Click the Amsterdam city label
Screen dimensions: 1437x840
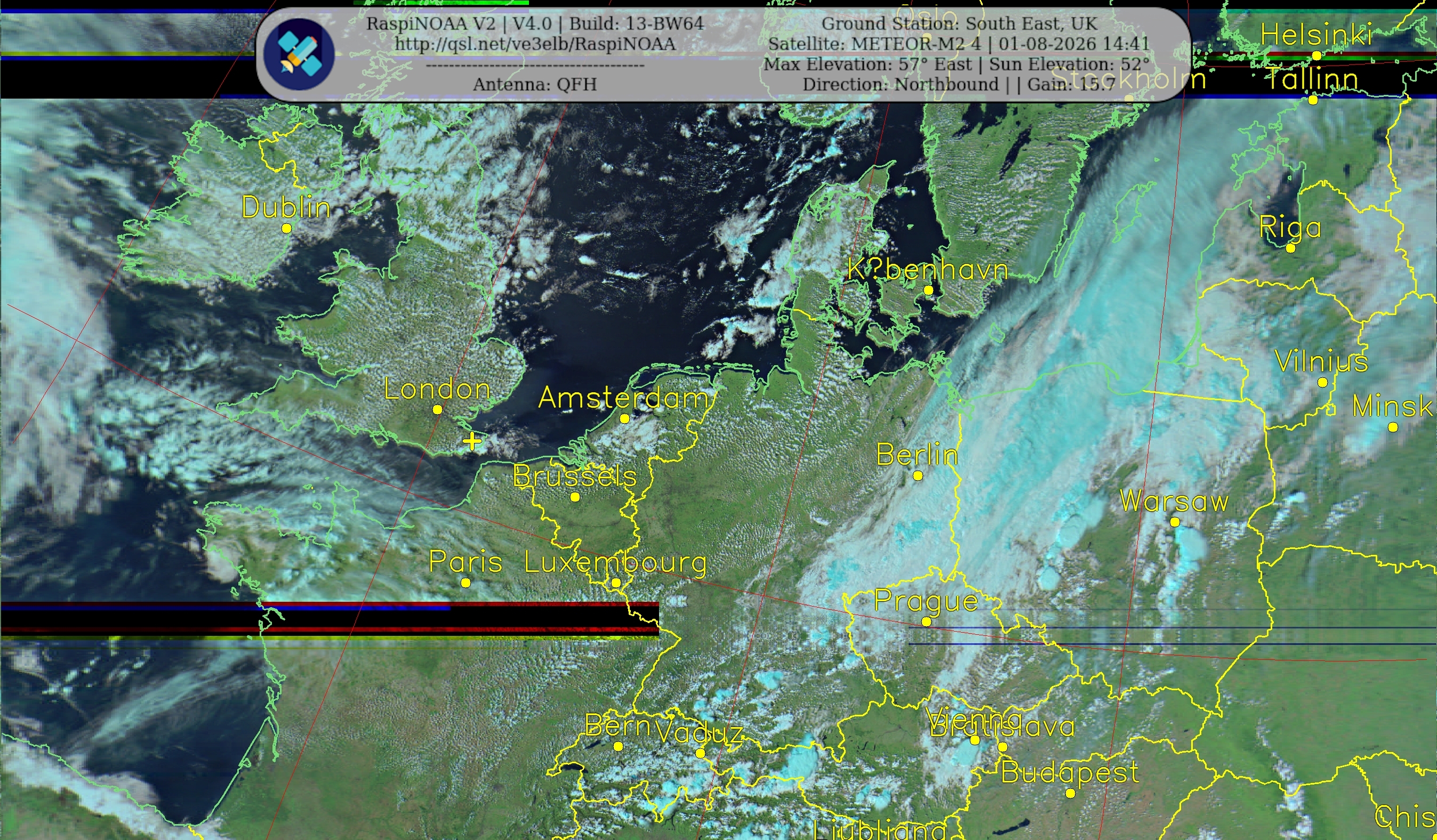pos(624,398)
